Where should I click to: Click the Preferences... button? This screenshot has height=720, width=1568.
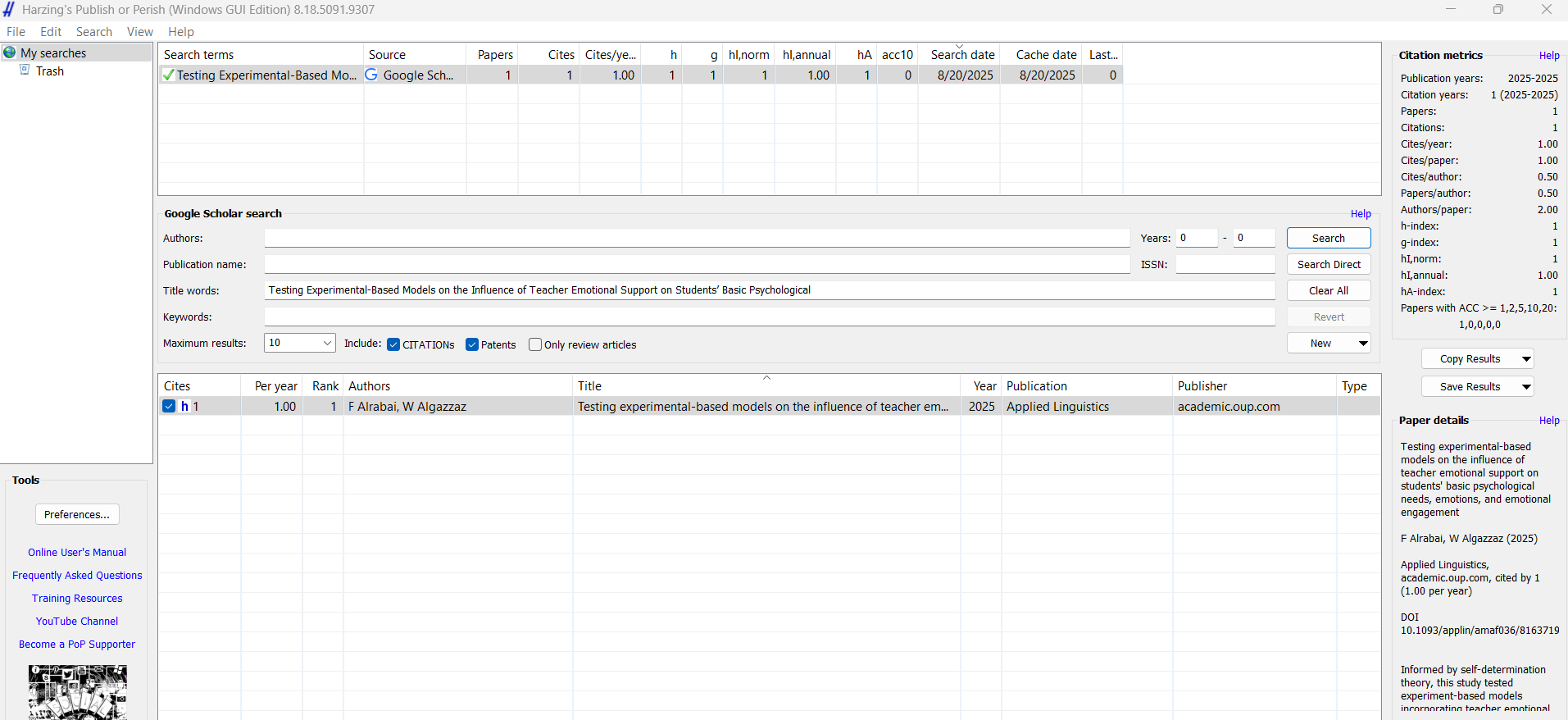(x=77, y=514)
